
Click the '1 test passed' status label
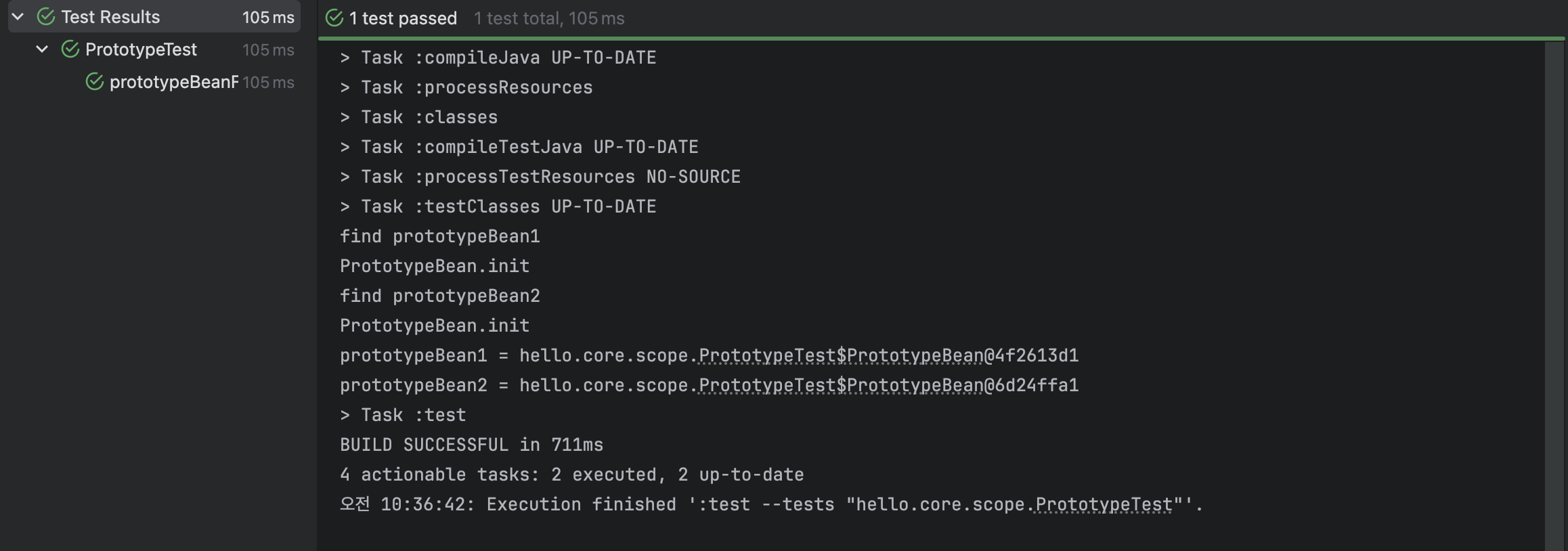[403, 18]
